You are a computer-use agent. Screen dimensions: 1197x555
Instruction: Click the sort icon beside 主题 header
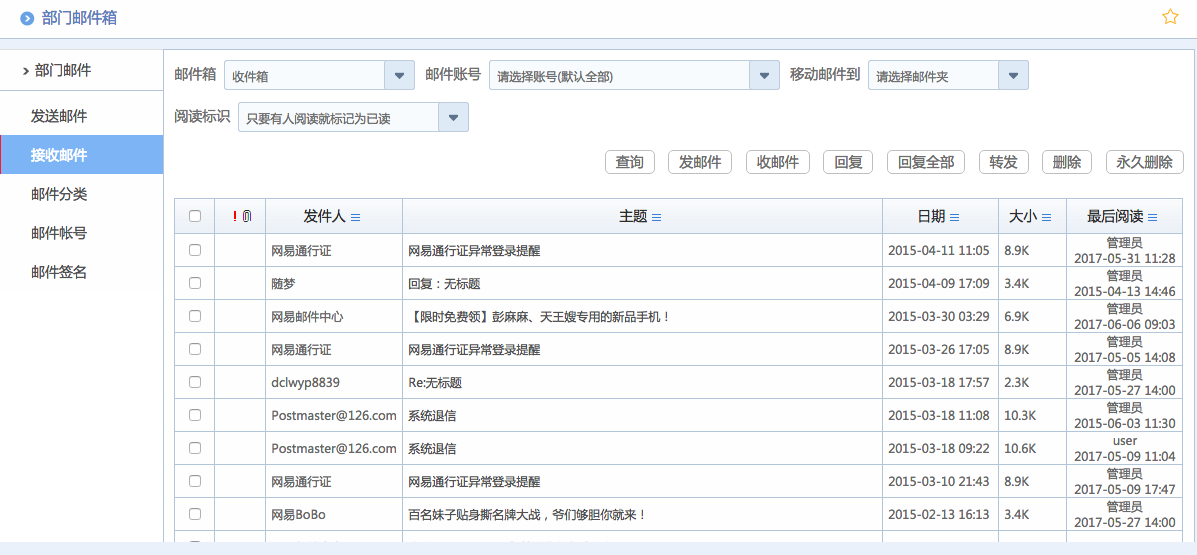click(657, 217)
